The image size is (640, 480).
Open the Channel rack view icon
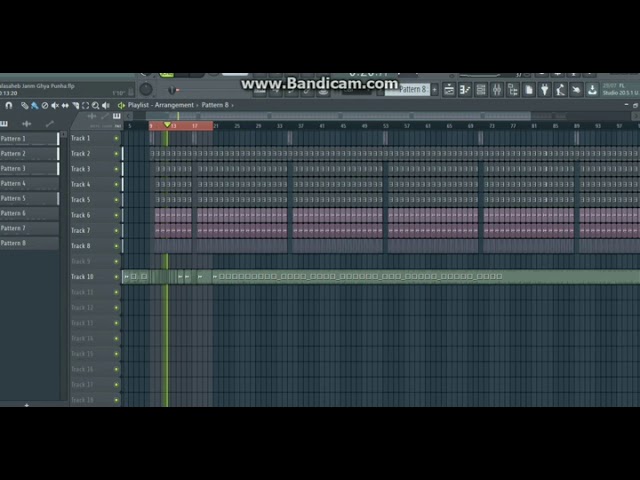pyautogui.click(x=481, y=89)
